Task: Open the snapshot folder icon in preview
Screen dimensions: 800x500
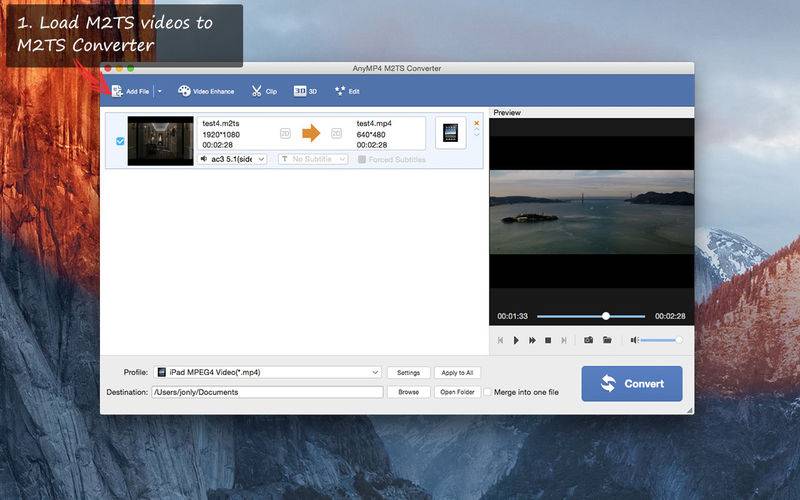Action: pos(607,340)
